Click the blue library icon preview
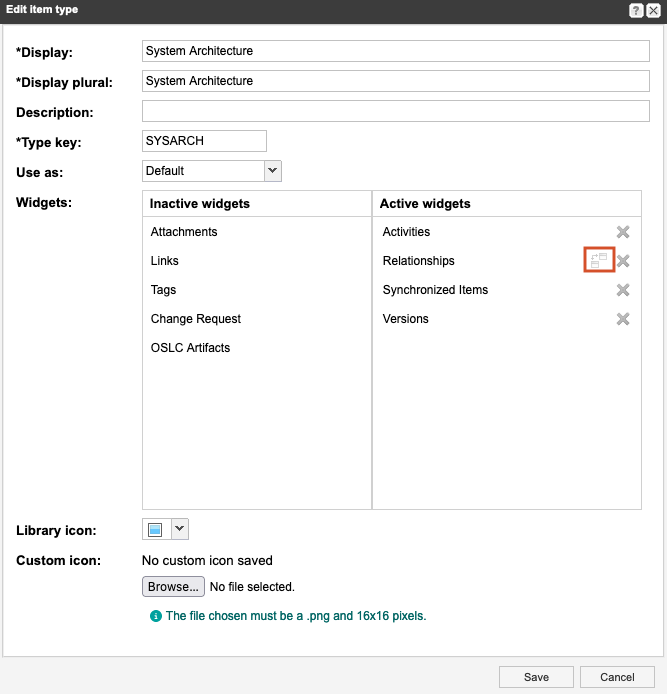The width and height of the screenshot is (667, 694). tap(155, 529)
